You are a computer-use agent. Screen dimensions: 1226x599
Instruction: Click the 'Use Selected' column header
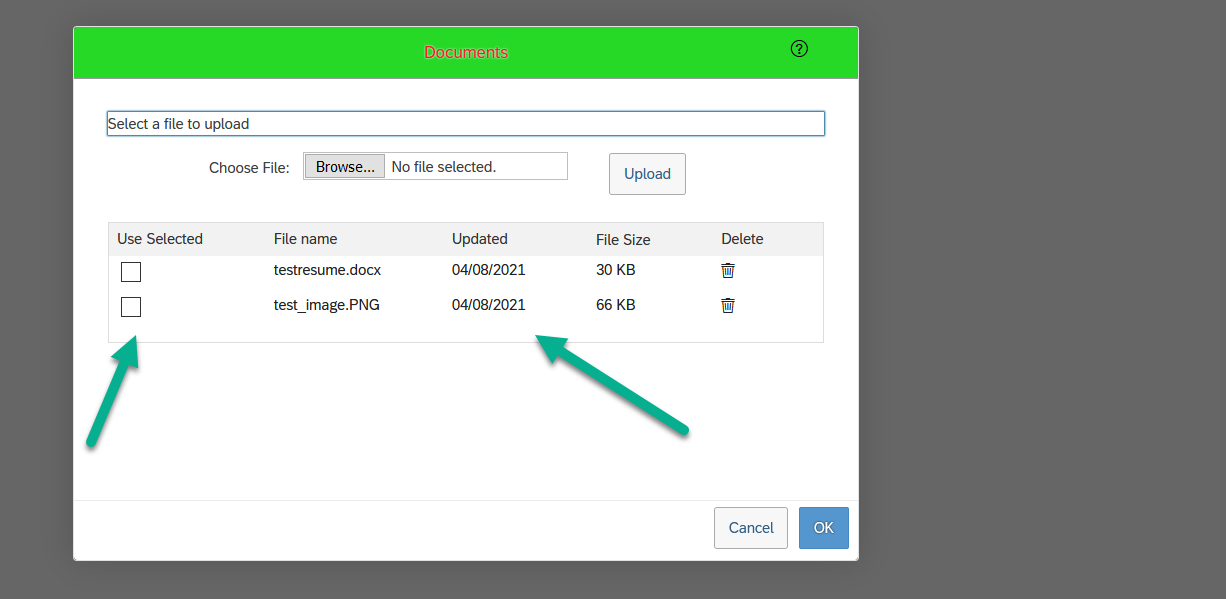coord(160,239)
